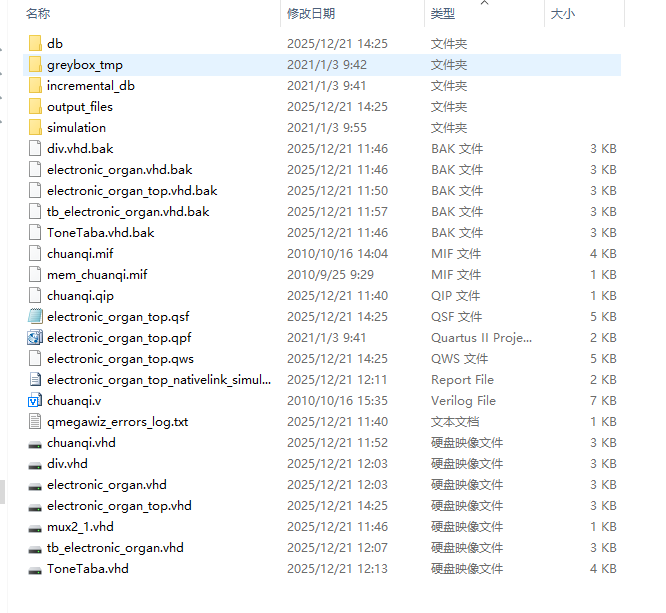Click the Quartus II Proje... type cell
This screenshot has width=666, height=613.
pos(481,338)
